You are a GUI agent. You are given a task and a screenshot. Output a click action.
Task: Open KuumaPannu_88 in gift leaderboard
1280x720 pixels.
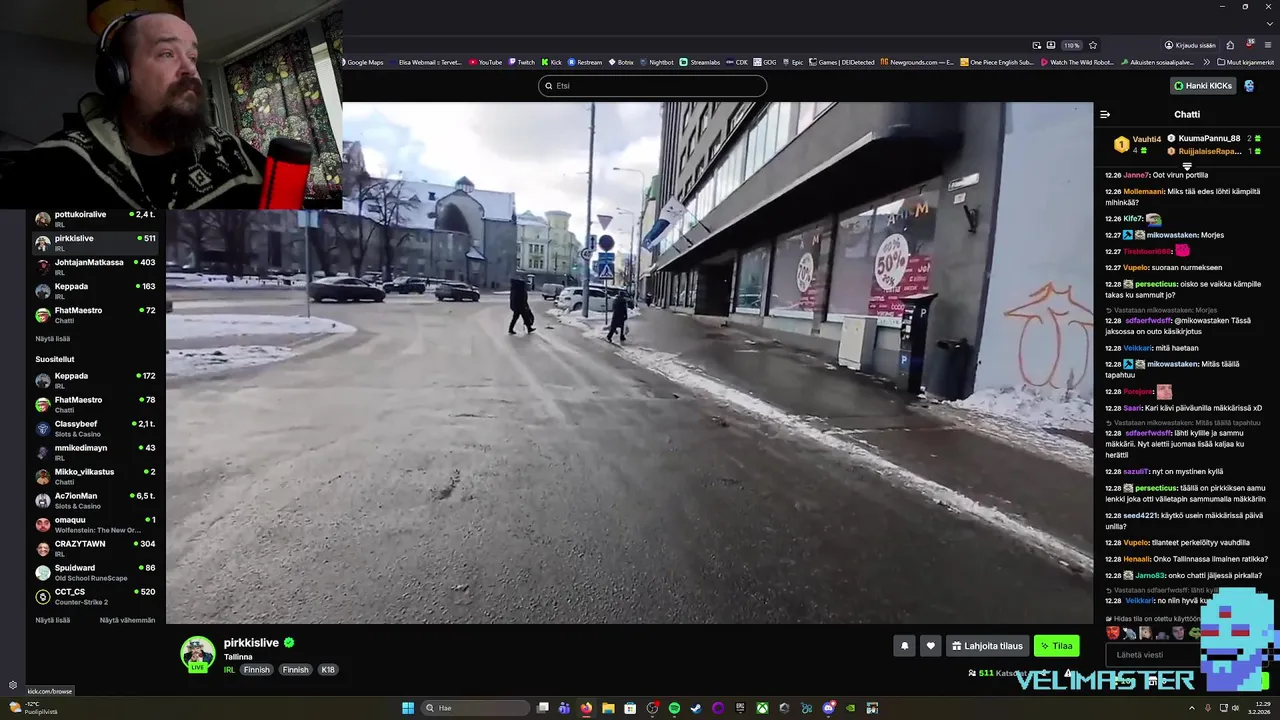(1209, 139)
